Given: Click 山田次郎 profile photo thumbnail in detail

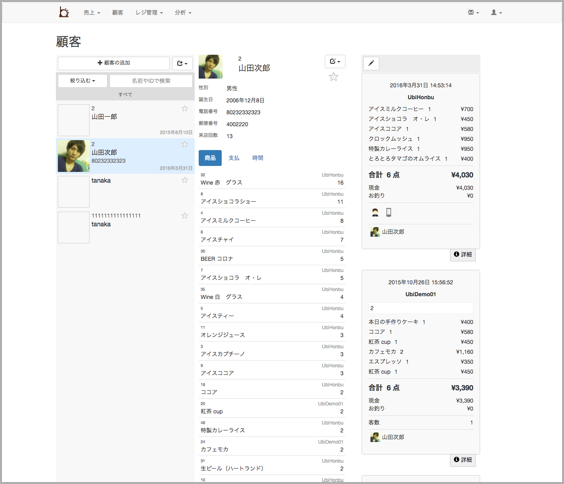Looking at the screenshot, I should click(x=210, y=67).
